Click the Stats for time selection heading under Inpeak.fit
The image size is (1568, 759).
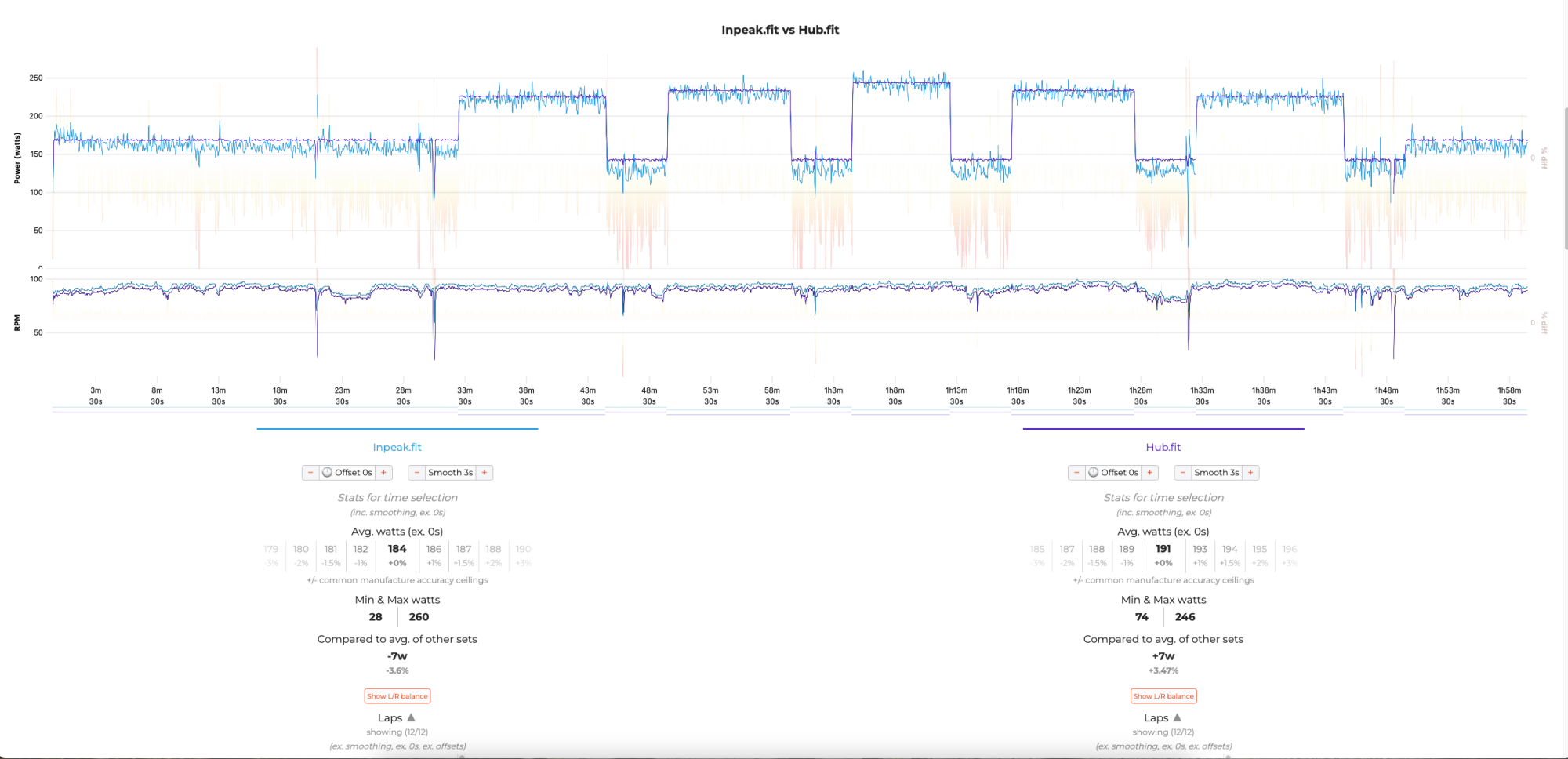click(397, 498)
